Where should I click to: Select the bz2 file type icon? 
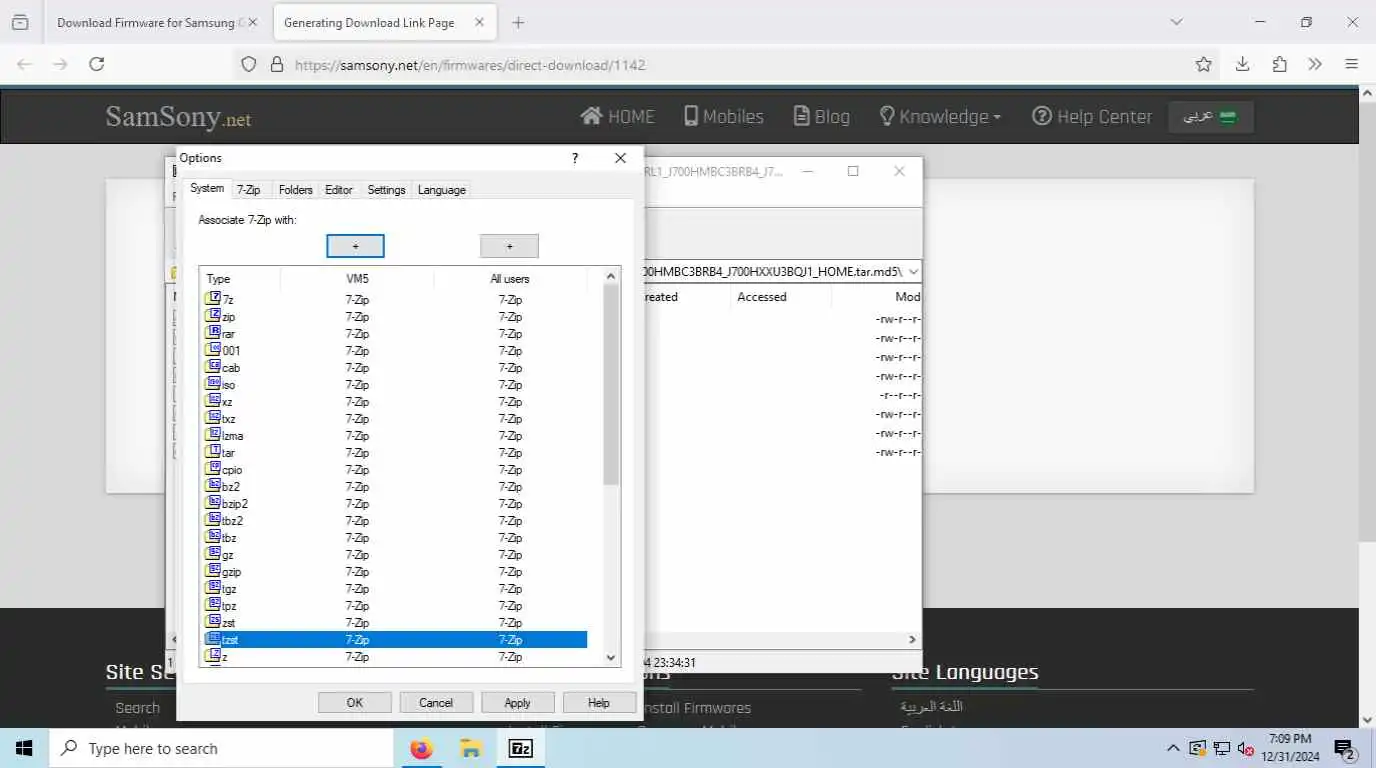point(212,486)
